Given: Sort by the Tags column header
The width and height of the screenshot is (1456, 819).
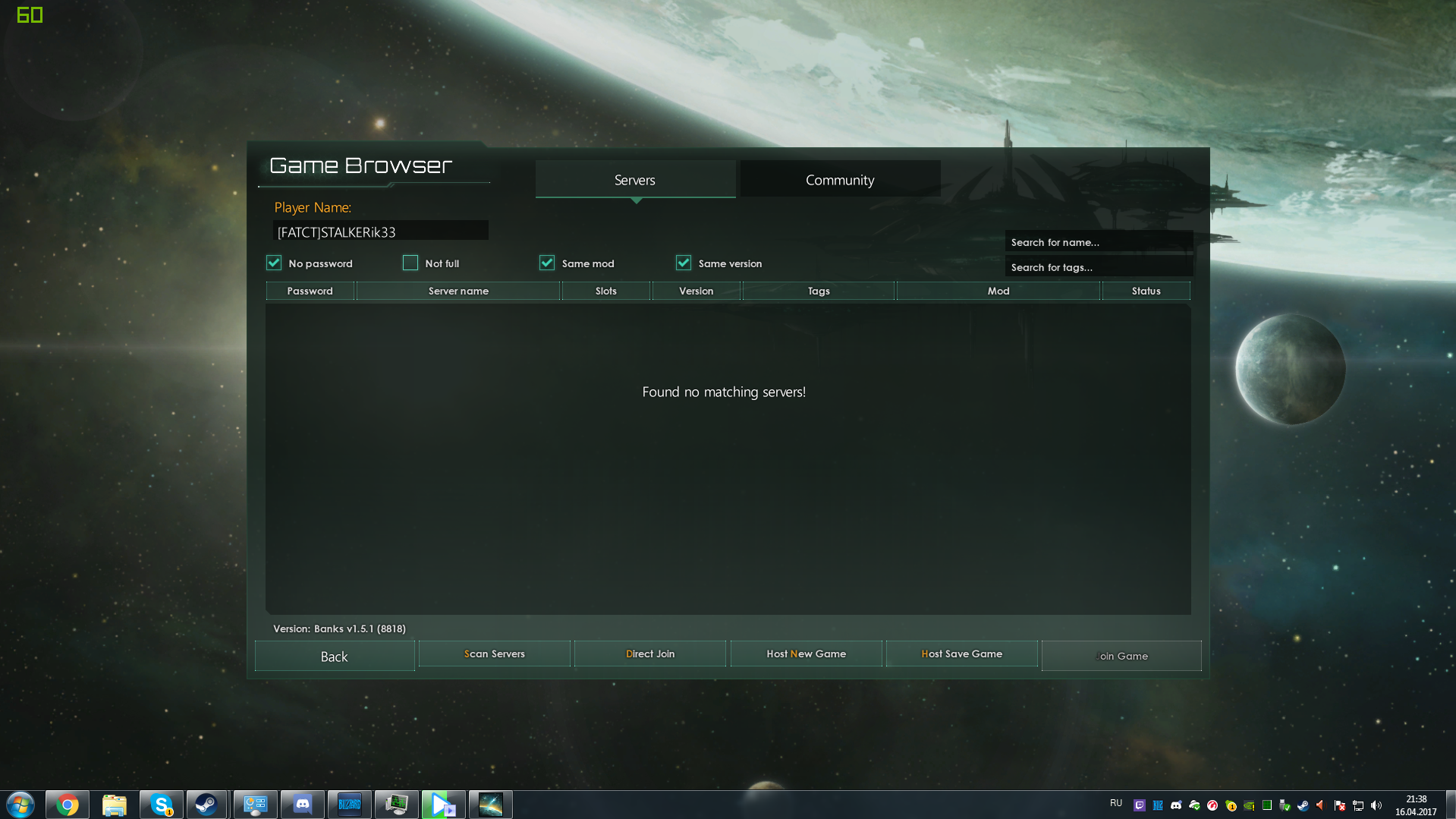Looking at the screenshot, I should (x=819, y=291).
